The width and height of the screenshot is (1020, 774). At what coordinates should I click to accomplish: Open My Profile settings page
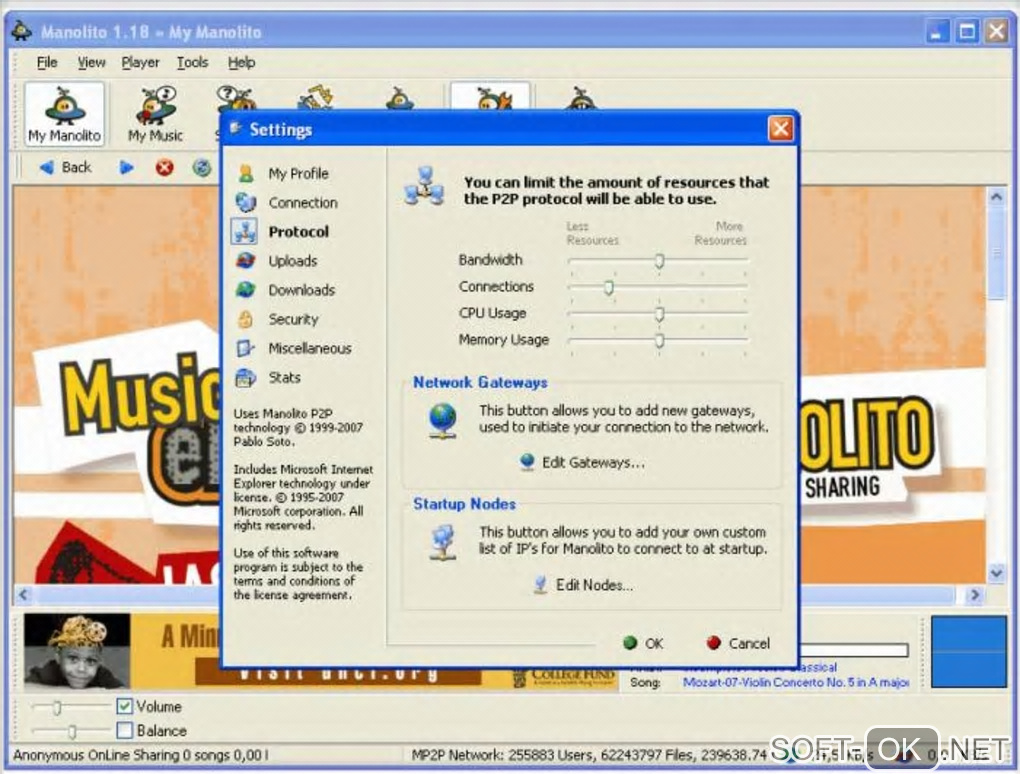(x=299, y=174)
